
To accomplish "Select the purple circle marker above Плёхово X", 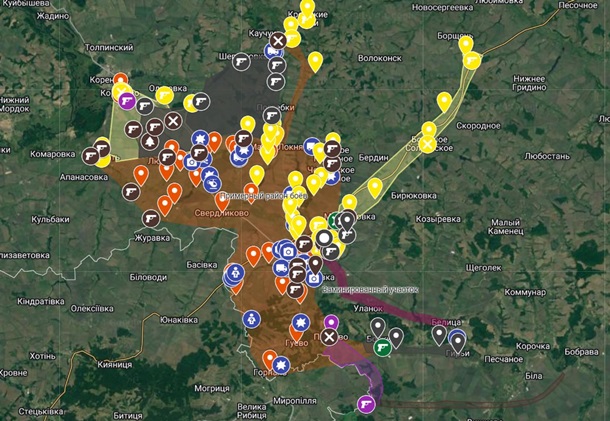I will pyautogui.click(x=331, y=322).
